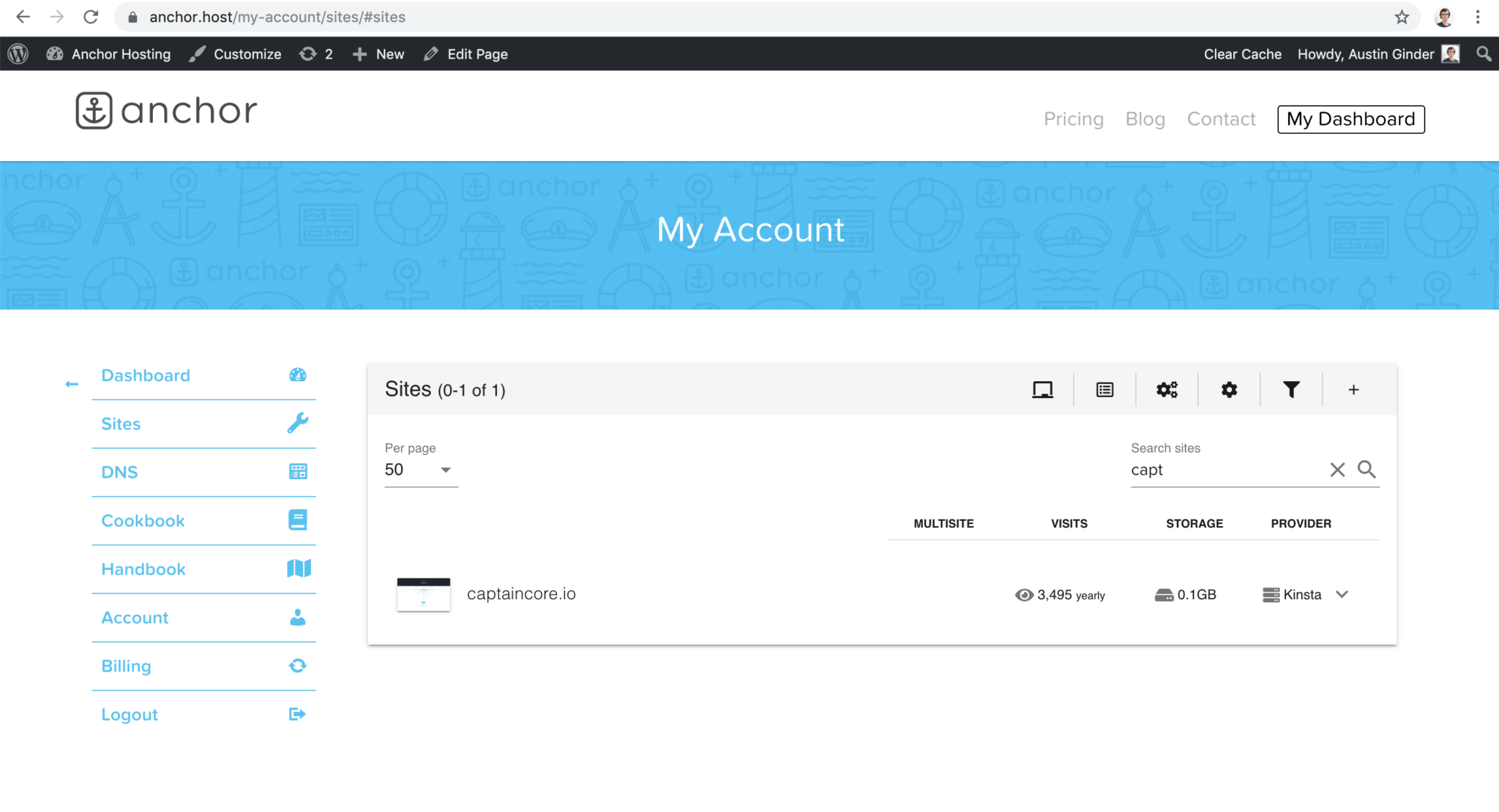This screenshot has width=1499, height=812.
Task: Click the Cookbook book icon
Action: point(298,519)
